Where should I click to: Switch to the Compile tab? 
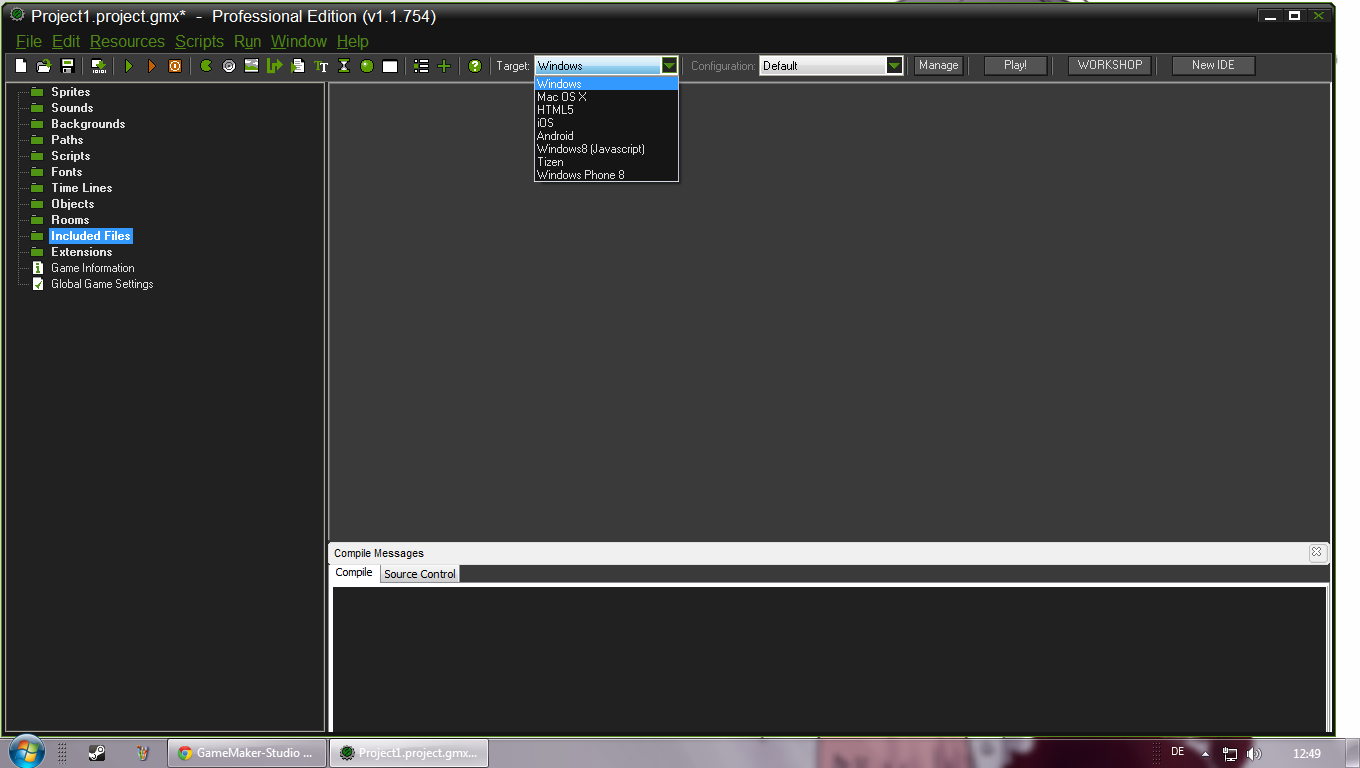point(354,573)
